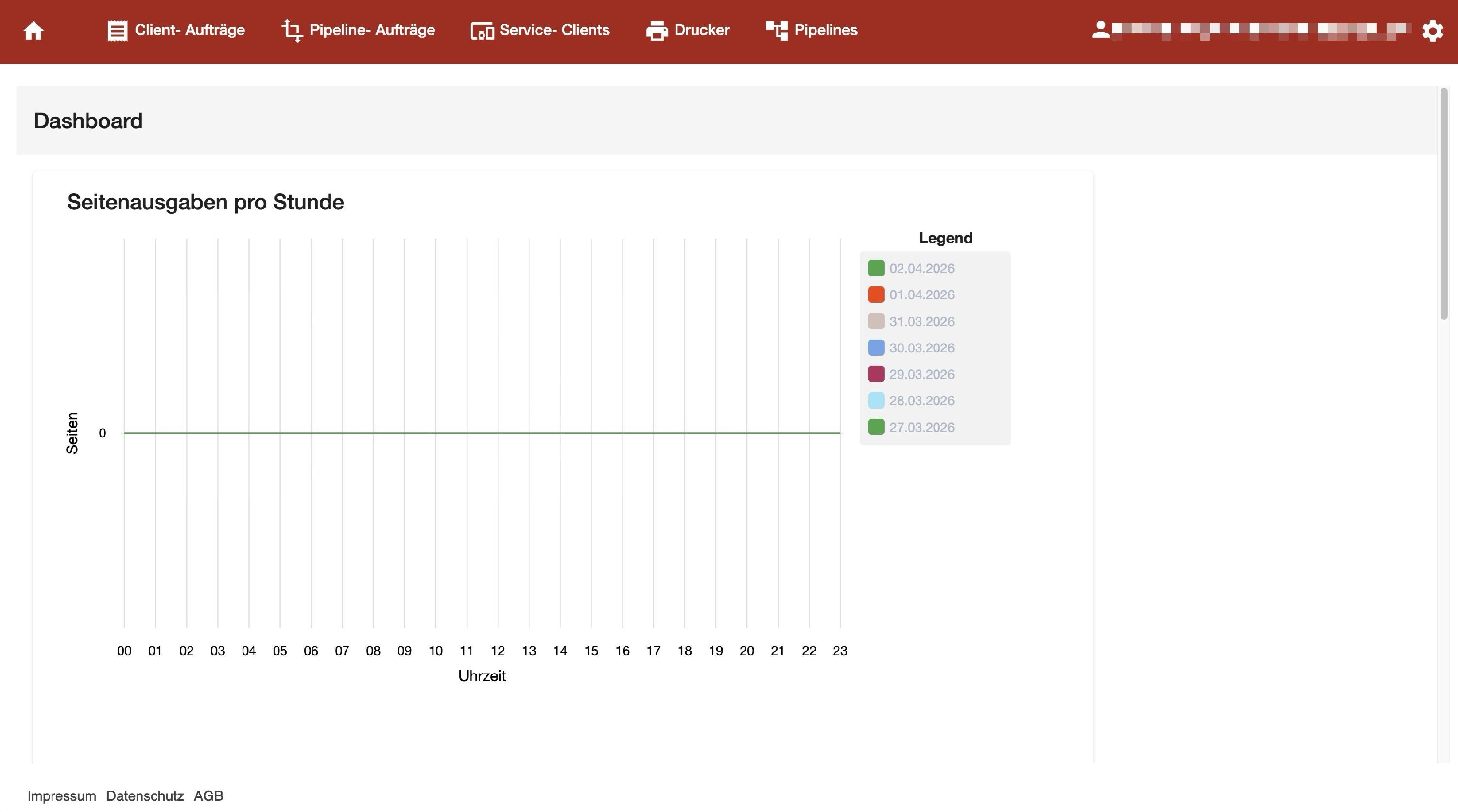Open the Client- Aufträge menu item

pyautogui.click(x=190, y=30)
